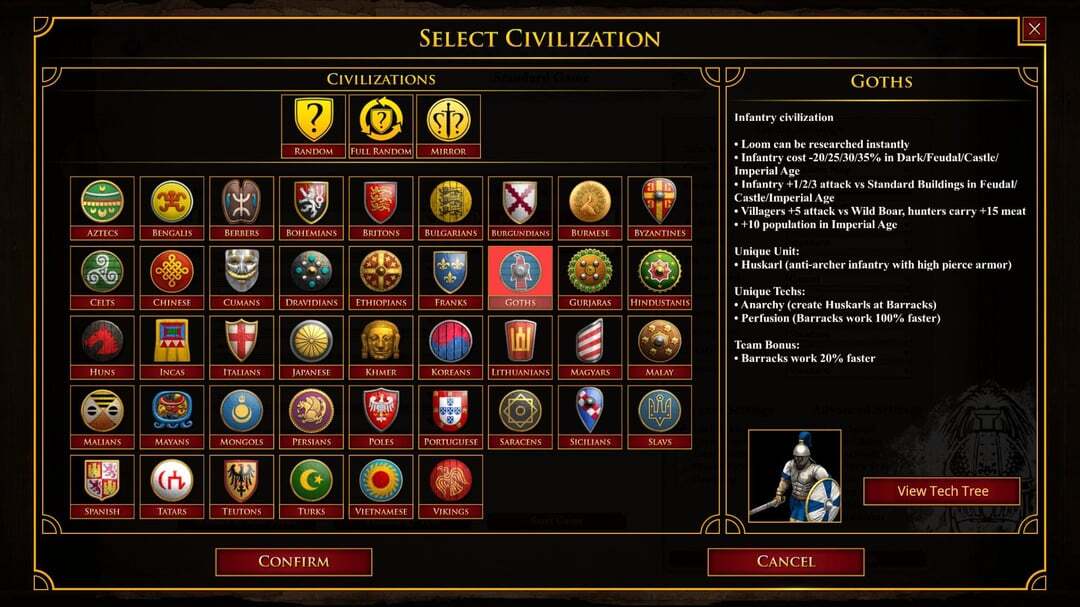Screen dimensions: 1080x607
Task: Select the Random civilization option
Action: (313, 127)
